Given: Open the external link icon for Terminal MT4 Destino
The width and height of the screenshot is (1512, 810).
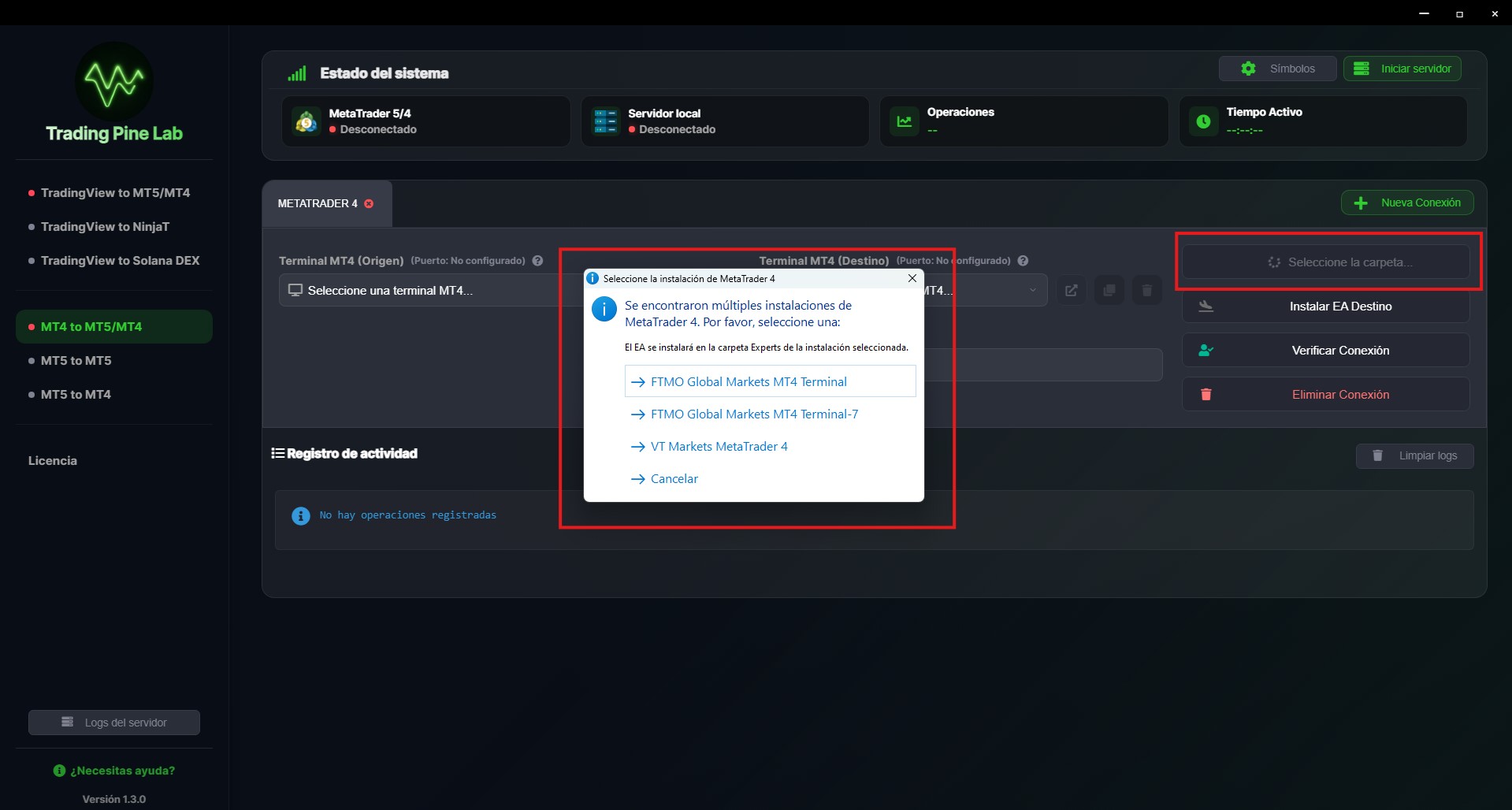Looking at the screenshot, I should click(x=1071, y=290).
